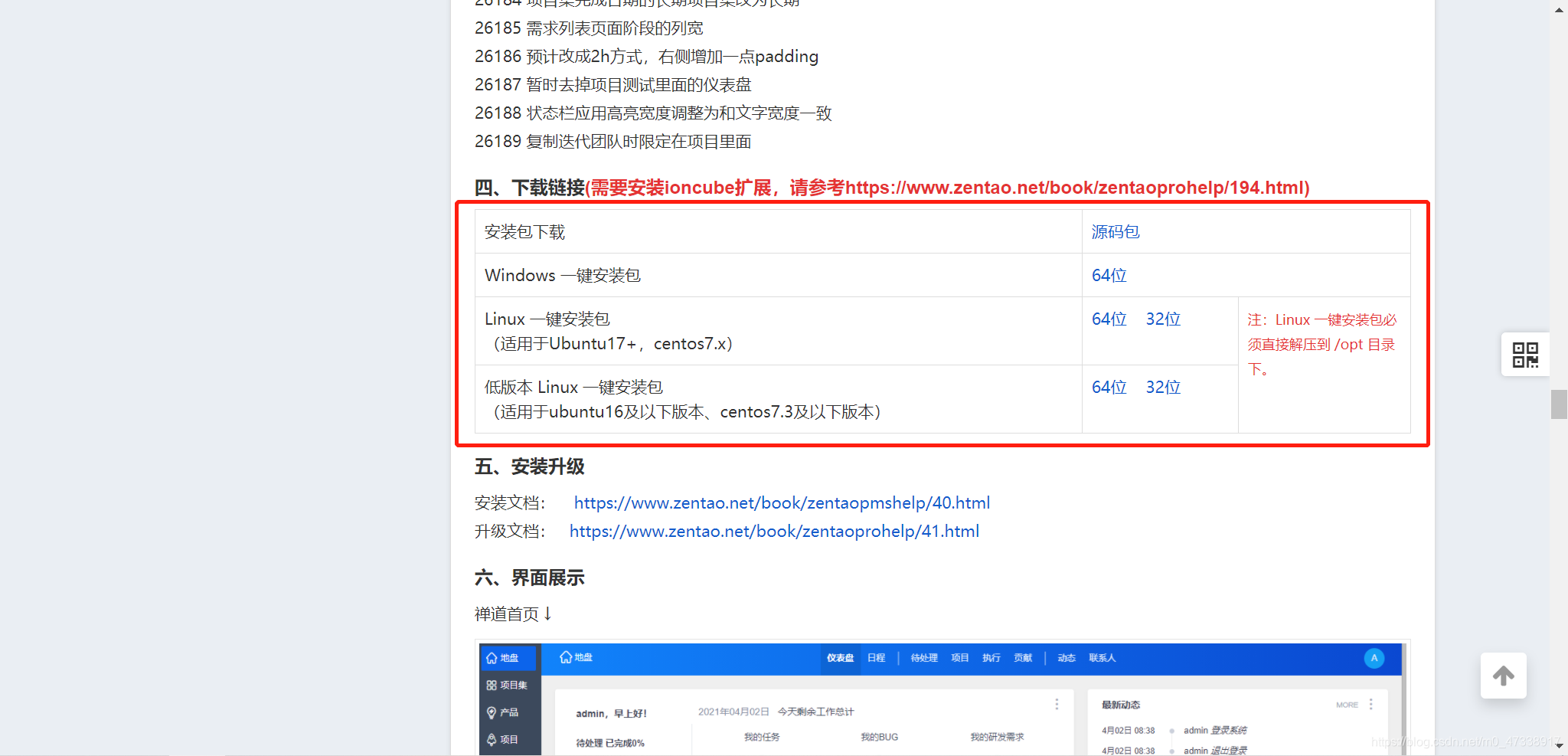The width and height of the screenshot is (1568, 756).
Task: Open the ellipsis menu on the greeting card
Action: pyautogui.click(x=1057, y=703)
